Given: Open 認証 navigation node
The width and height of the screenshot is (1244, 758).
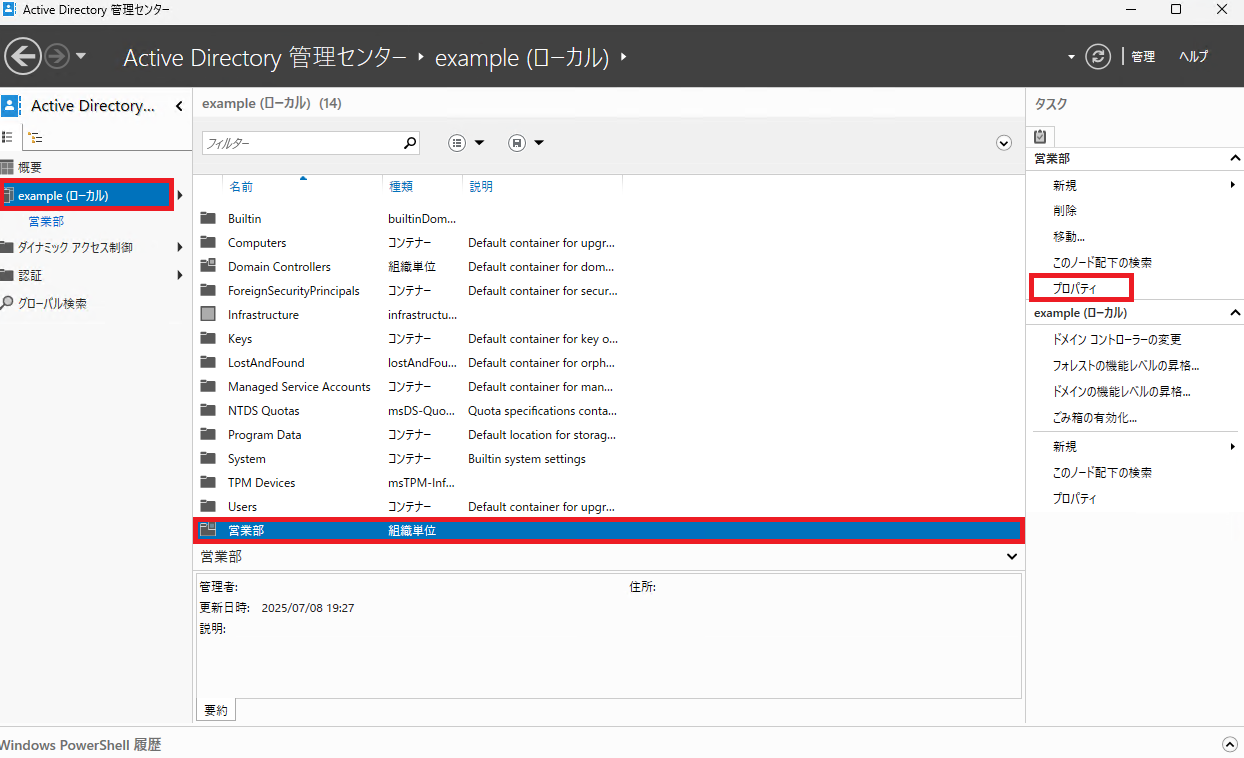Looking at the screenshot, I should (30, 275).
